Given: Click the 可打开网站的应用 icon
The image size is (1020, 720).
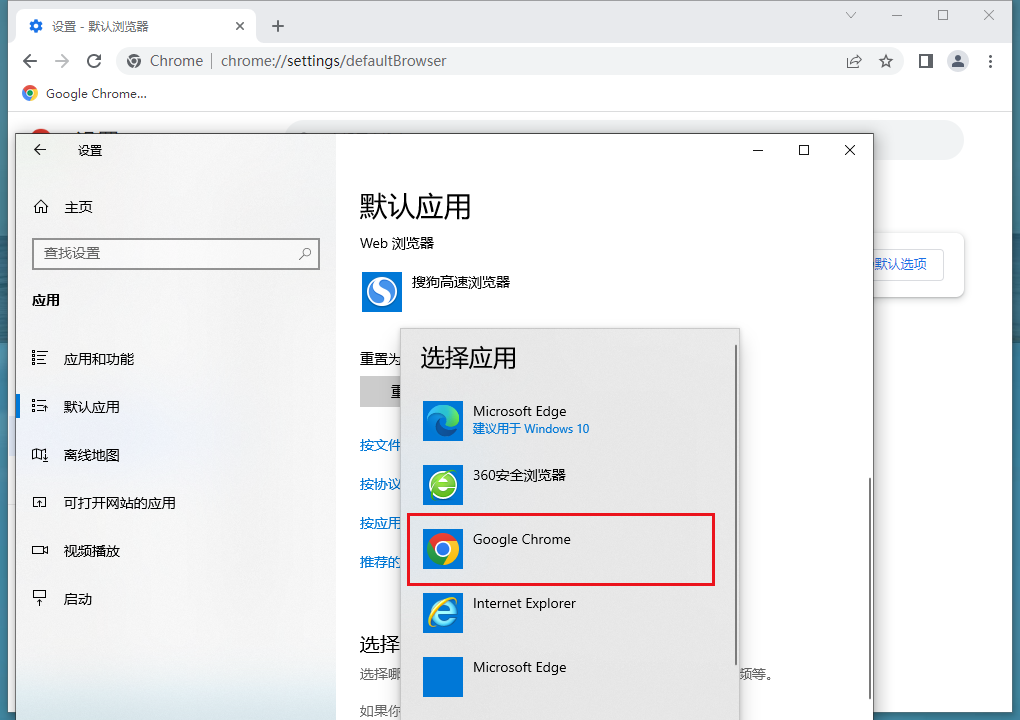Looking at the screenshot, I should [40, 502].
